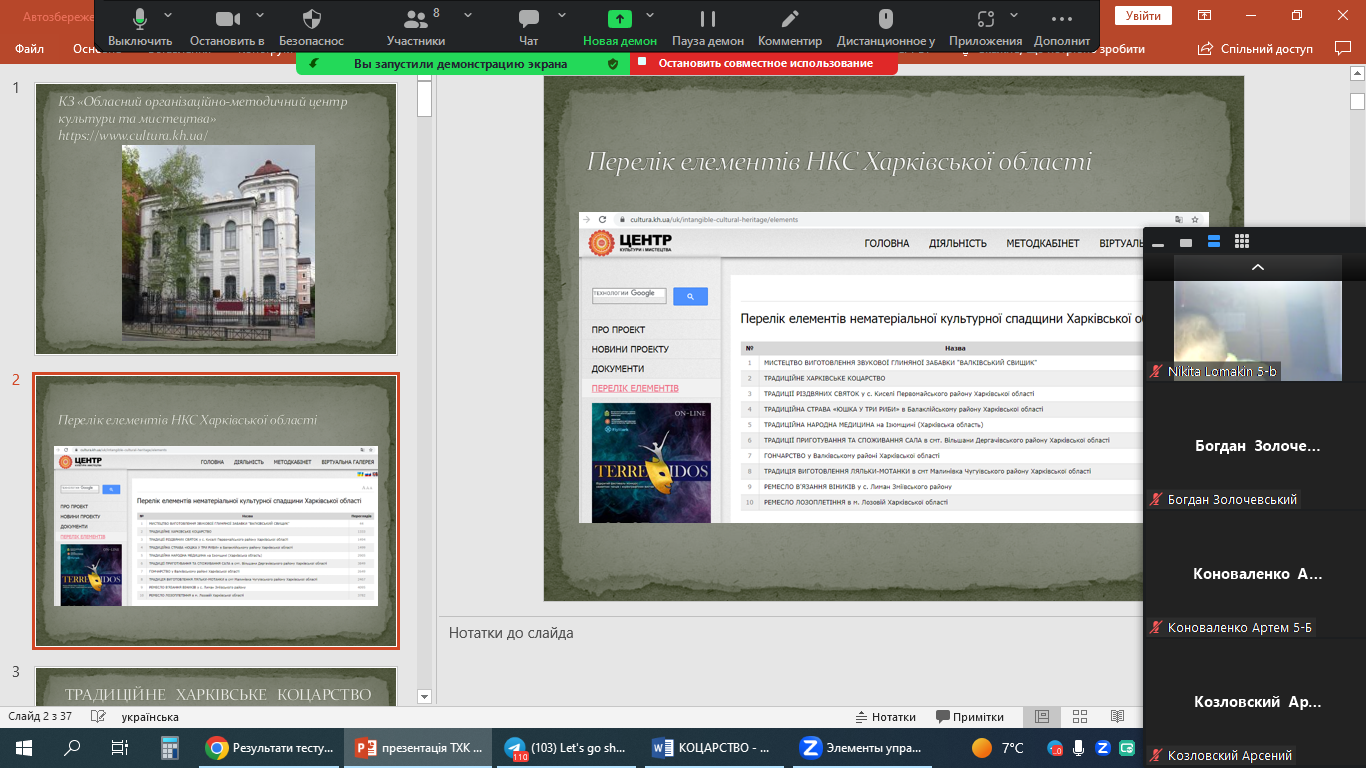The image size is (1366, 768).
Task: Click the Увійти sign-in button
Action: [1143, 15]
